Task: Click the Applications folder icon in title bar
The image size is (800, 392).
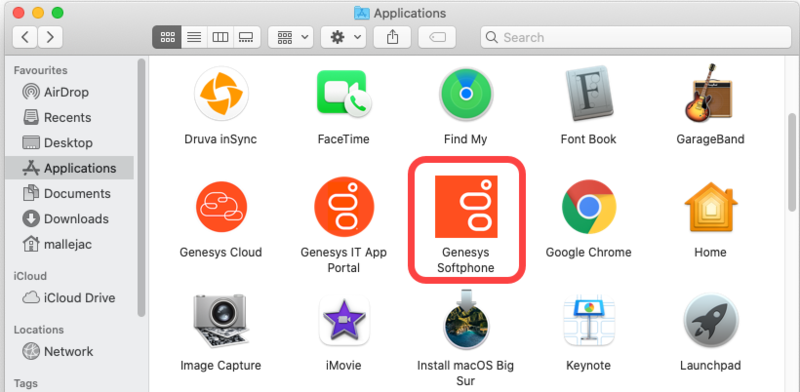Action: (x=362, y=13)
